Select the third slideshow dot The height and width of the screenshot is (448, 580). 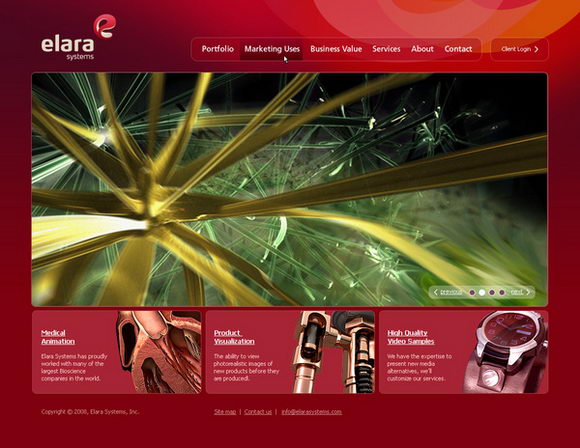pyautogui.click(x=492, y=292)
